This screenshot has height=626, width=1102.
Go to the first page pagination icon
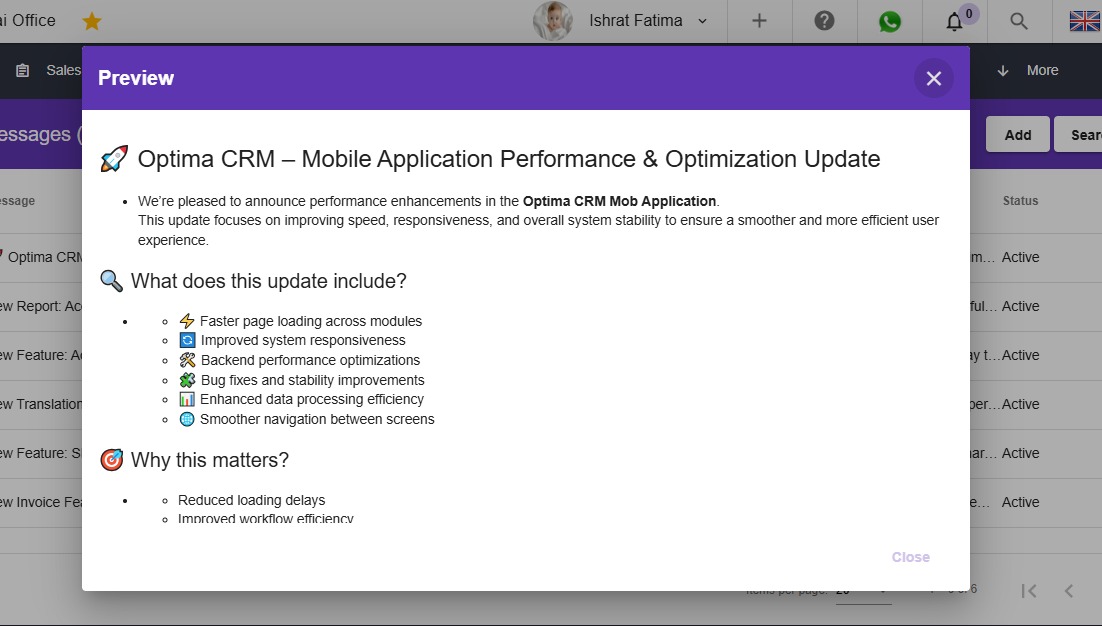click(1029, 591)
